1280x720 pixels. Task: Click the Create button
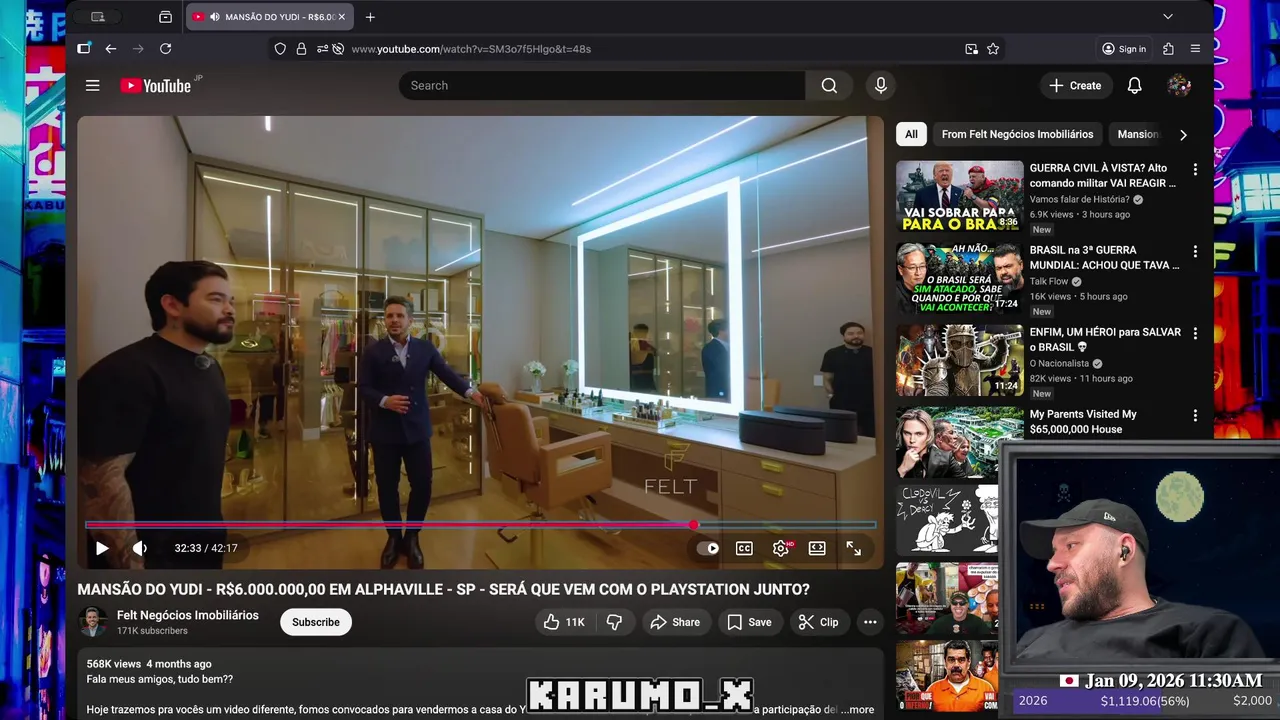(1075, 86)
